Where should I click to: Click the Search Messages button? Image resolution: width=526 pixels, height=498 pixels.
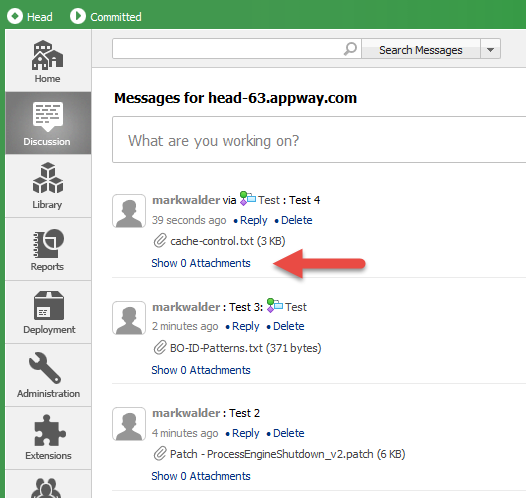tap(421, 49)
